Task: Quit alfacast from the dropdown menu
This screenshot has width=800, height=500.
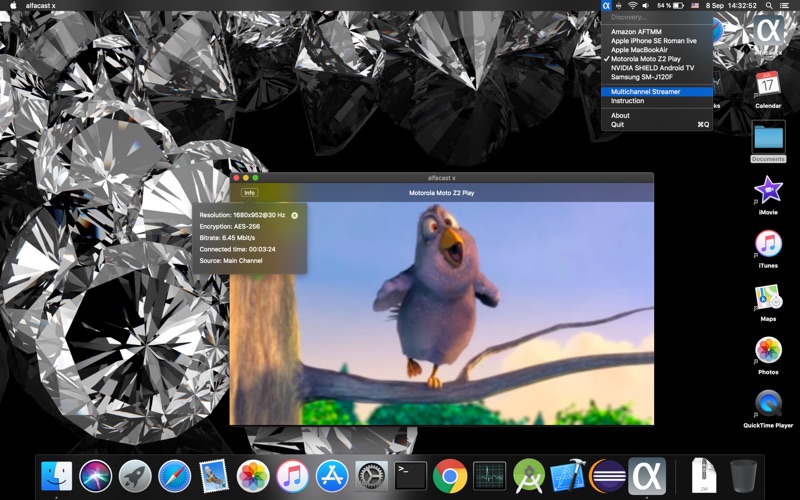Action: click(618, 125)
